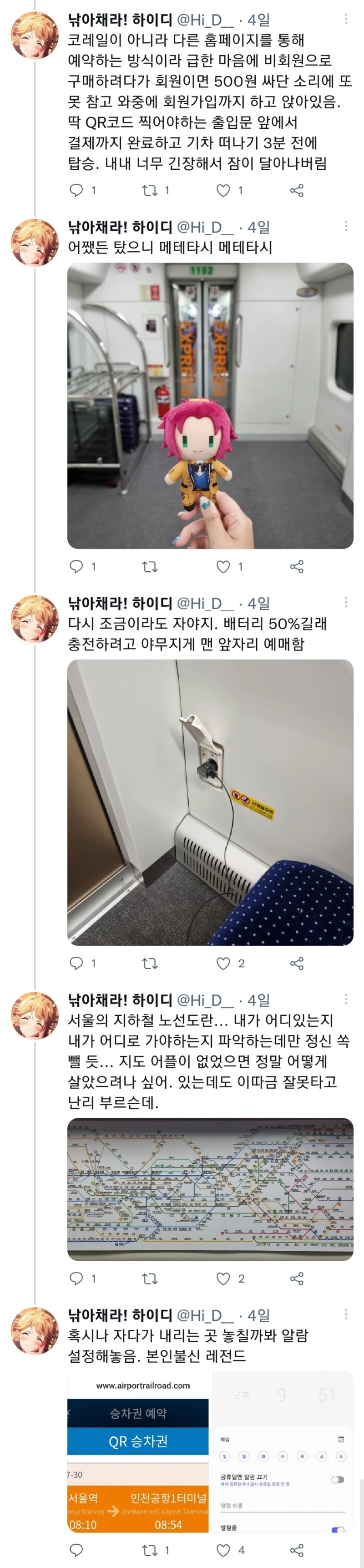The height and width of the screenshot is (1568, 364).
Task: Reply to the subway map tweet
Action: (76, 1278)
